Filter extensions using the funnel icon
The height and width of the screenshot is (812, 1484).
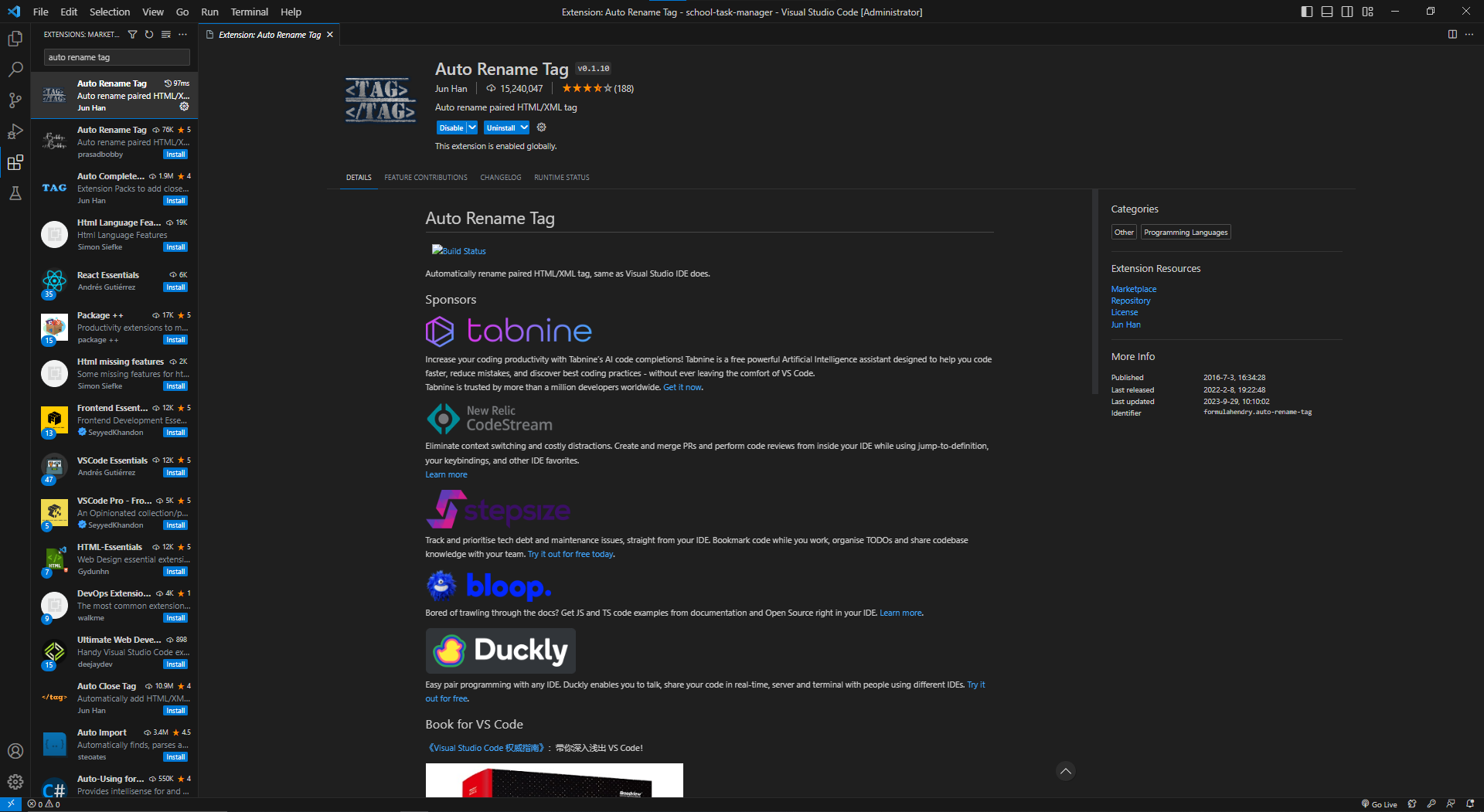[x=132, y=34]
